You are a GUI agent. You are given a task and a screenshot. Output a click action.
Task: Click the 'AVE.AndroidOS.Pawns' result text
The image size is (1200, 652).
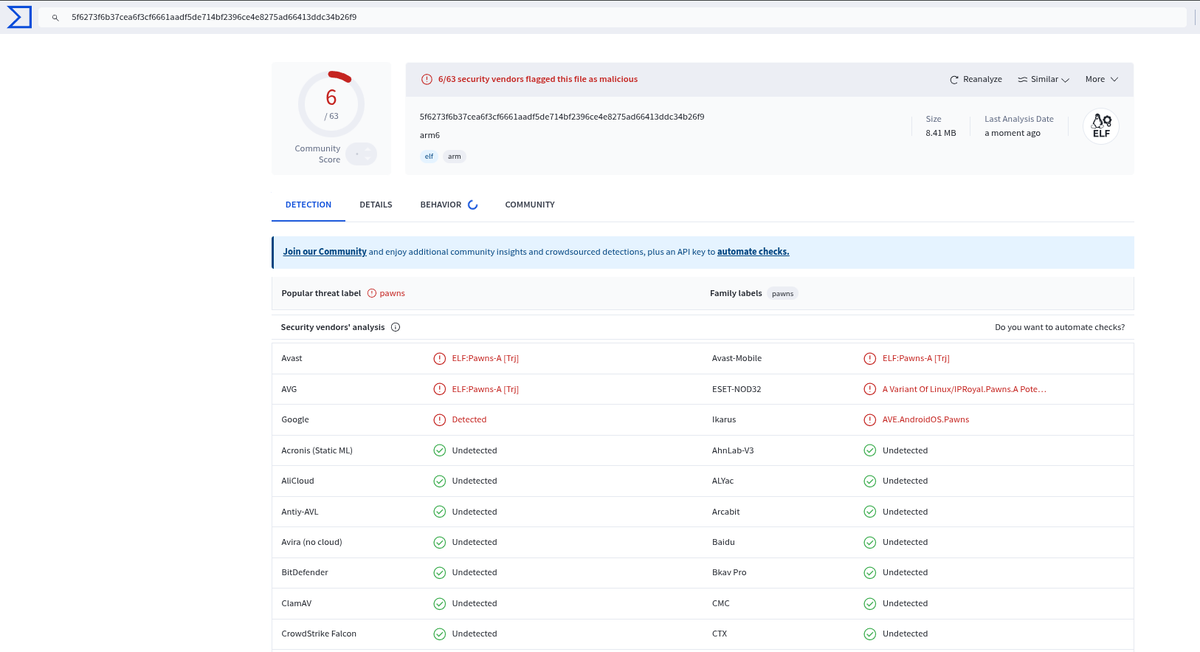pos(926,420)
